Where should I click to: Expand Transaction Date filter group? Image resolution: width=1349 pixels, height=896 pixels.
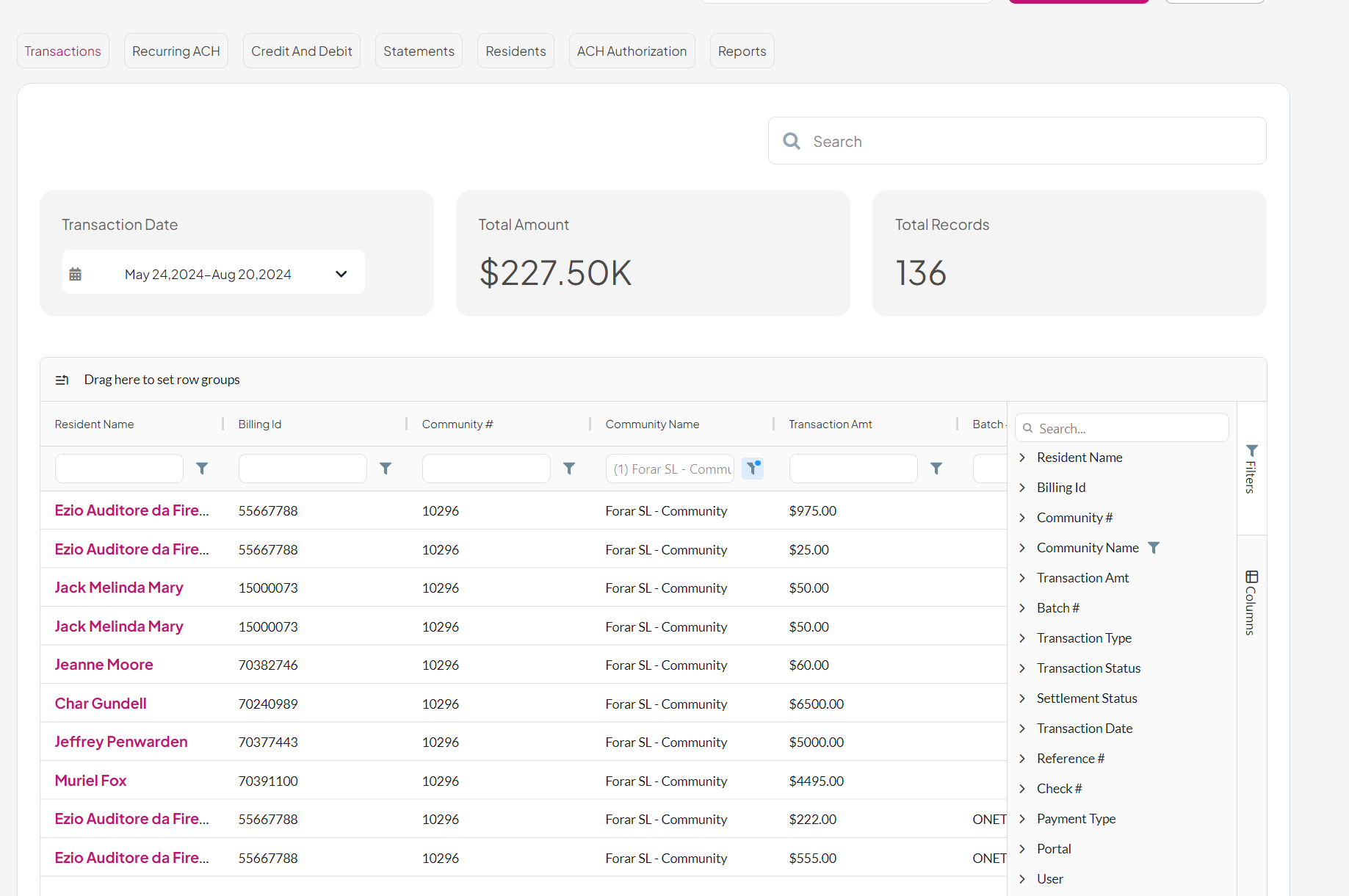point(1022,729)
